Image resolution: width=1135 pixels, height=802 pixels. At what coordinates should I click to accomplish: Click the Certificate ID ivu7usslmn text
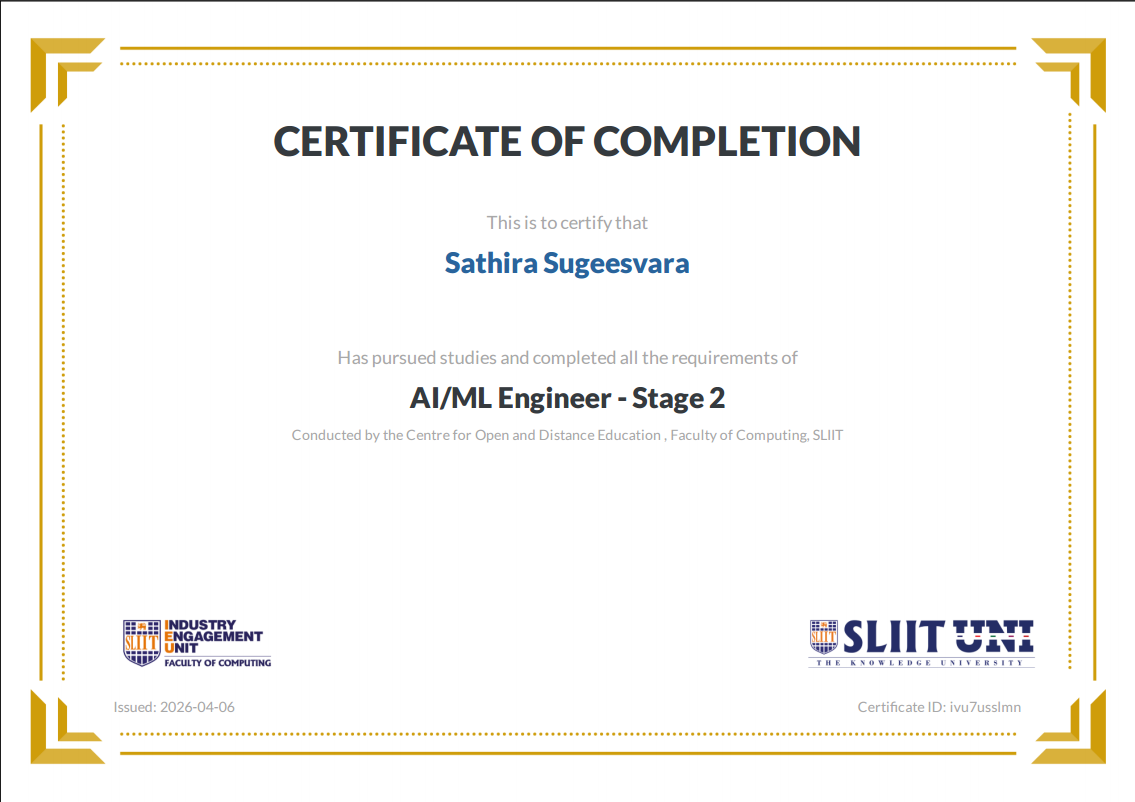click(939, 707)
